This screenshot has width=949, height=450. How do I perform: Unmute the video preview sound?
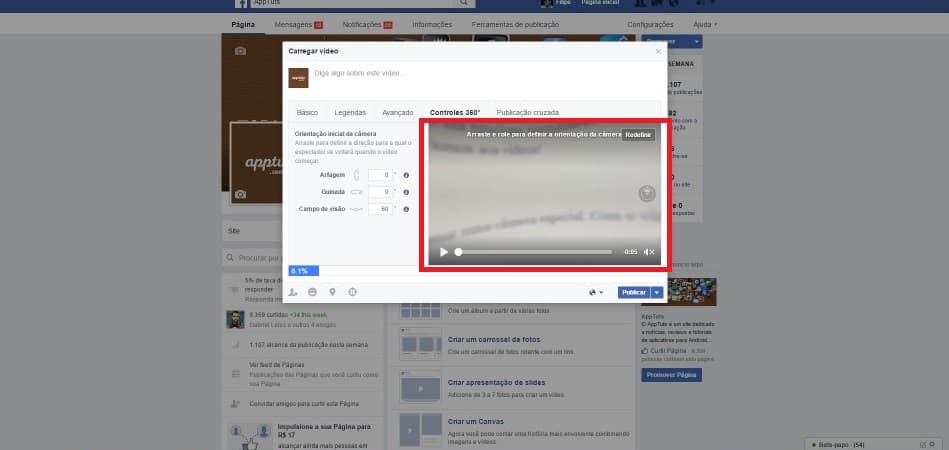(649, 252)
